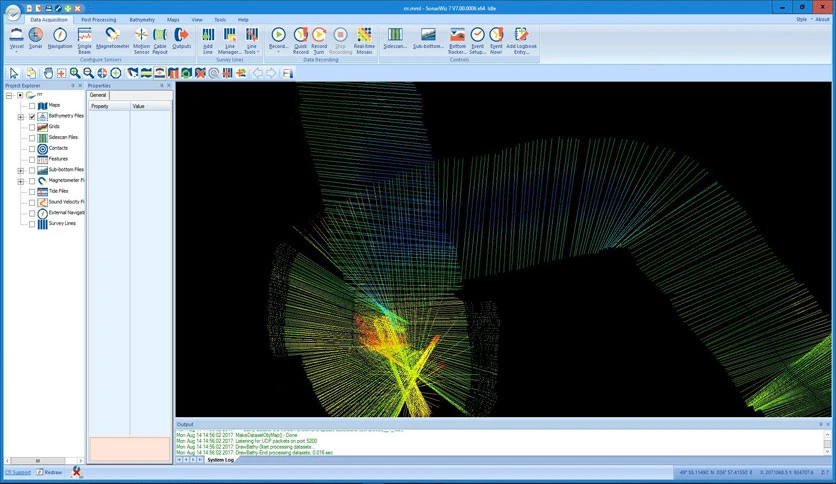Click Project Explorer horizontal scrollbar
836x484 pixels.
(x=44, y=461)
